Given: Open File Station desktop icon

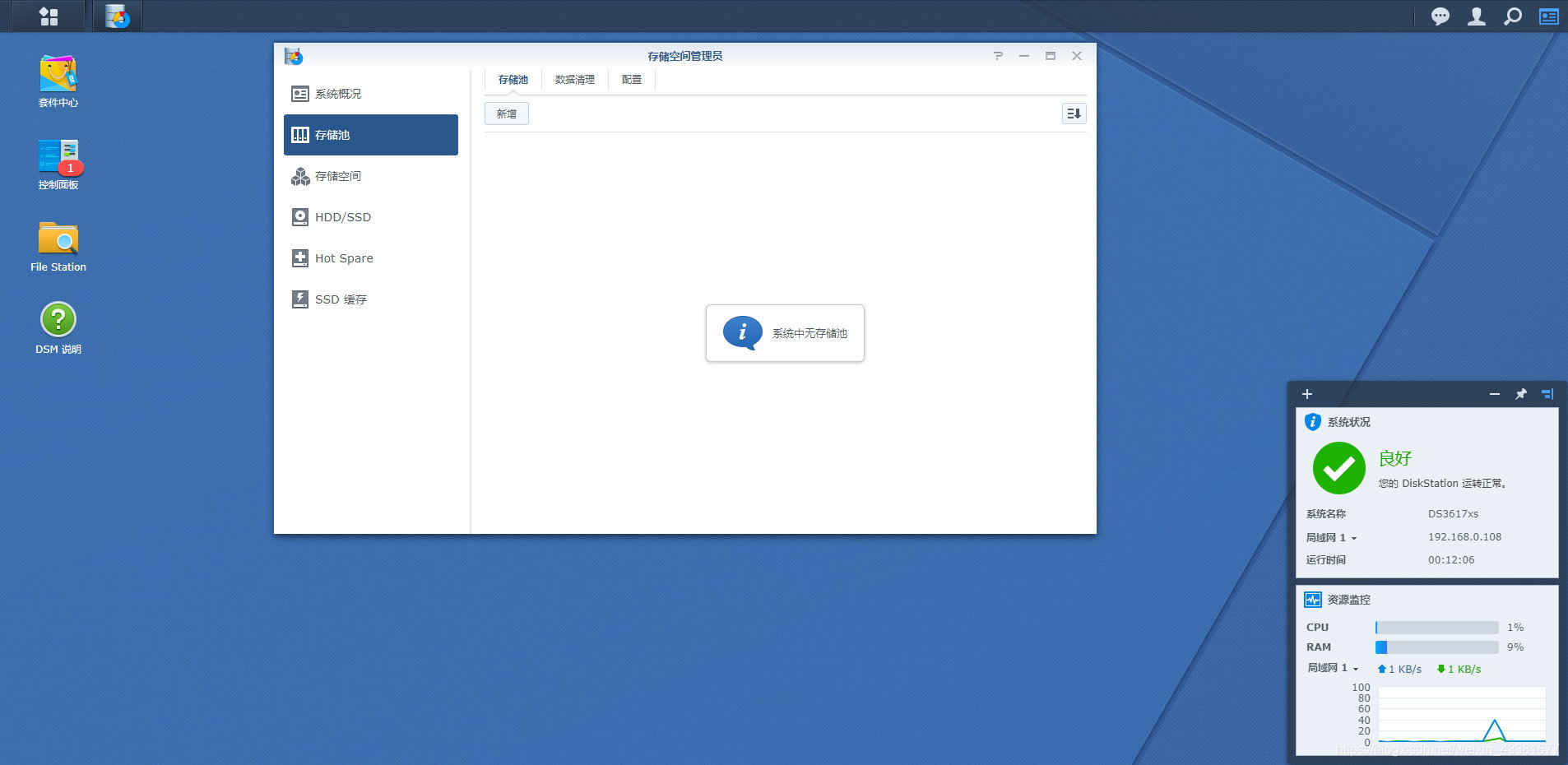Looking at the screenshot, I should point(58,247).
